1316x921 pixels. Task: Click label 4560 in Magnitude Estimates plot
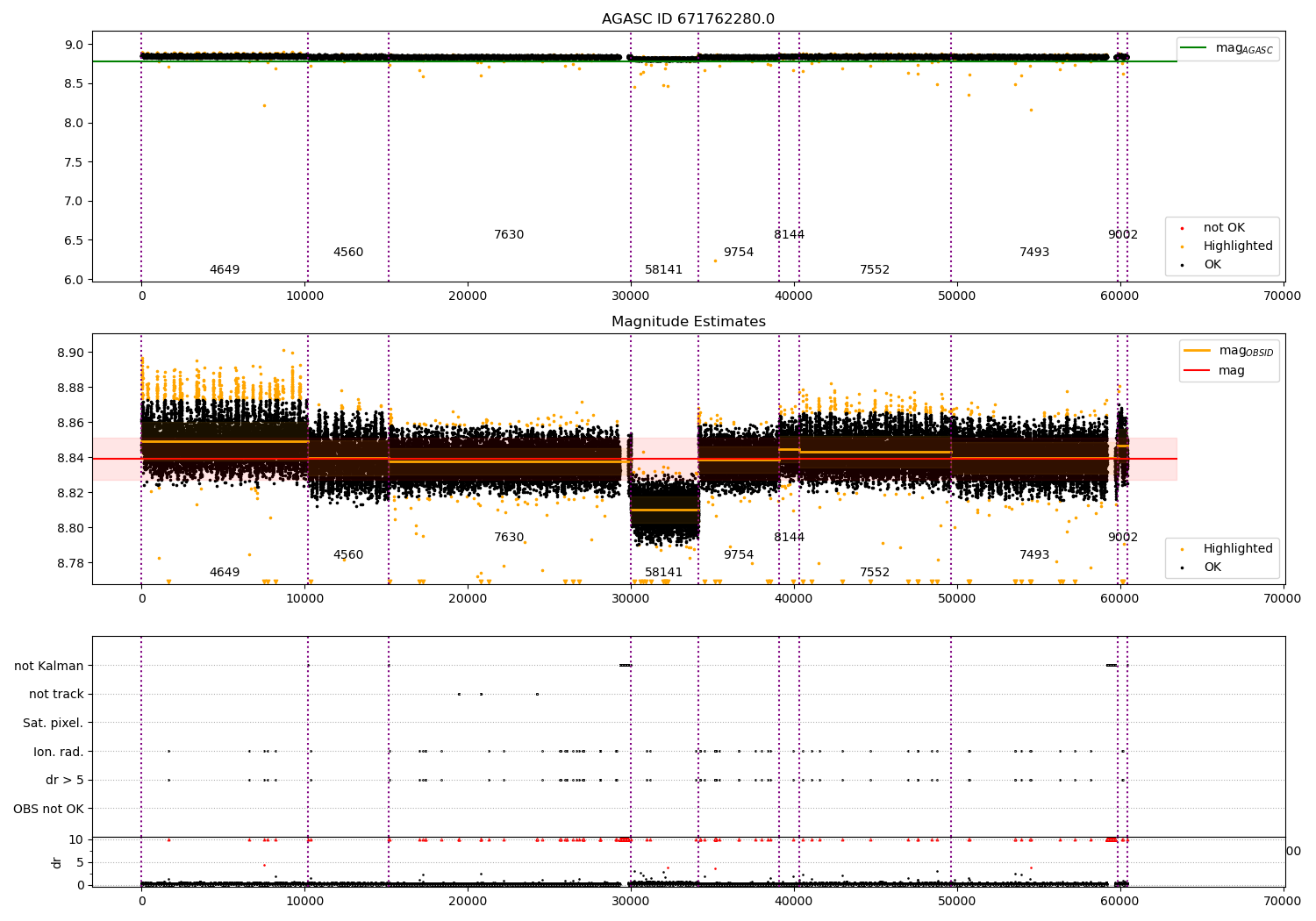click(348, 555)
